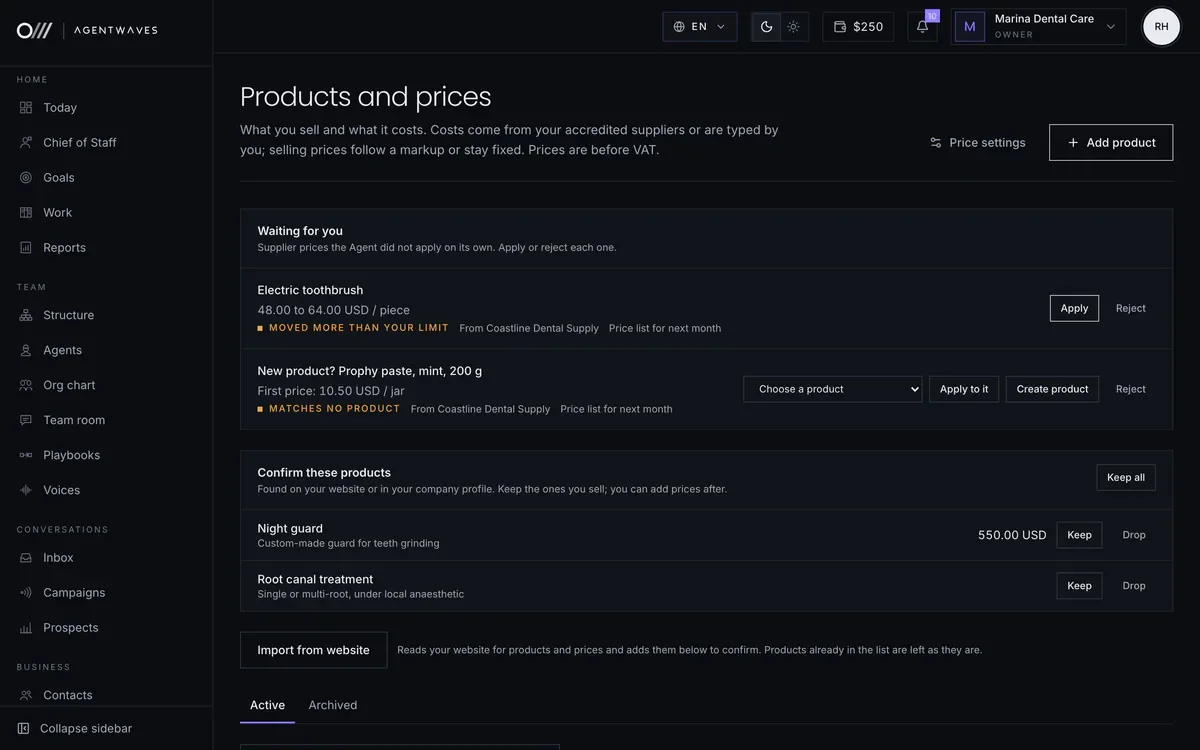Open the Choose a product dropdown
The width and height of the screenshot is (1200, 750).
click(832, 389)
